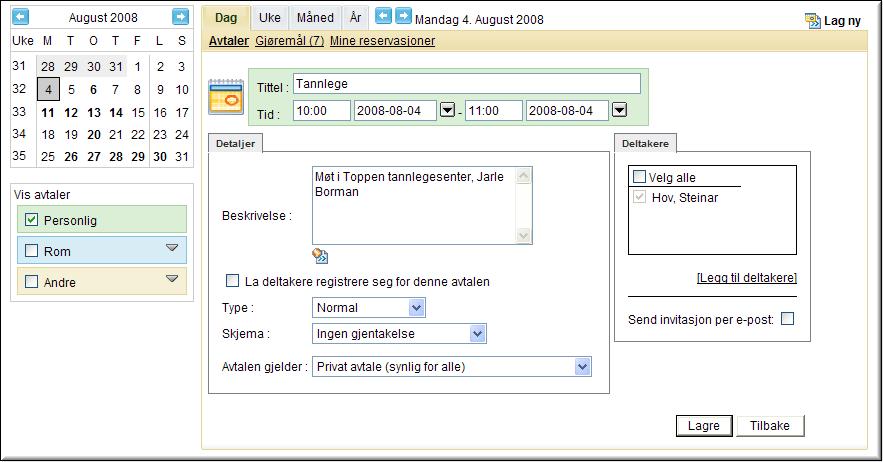
Task: Switch to the Måned tab
Action: tap(315, 18)
